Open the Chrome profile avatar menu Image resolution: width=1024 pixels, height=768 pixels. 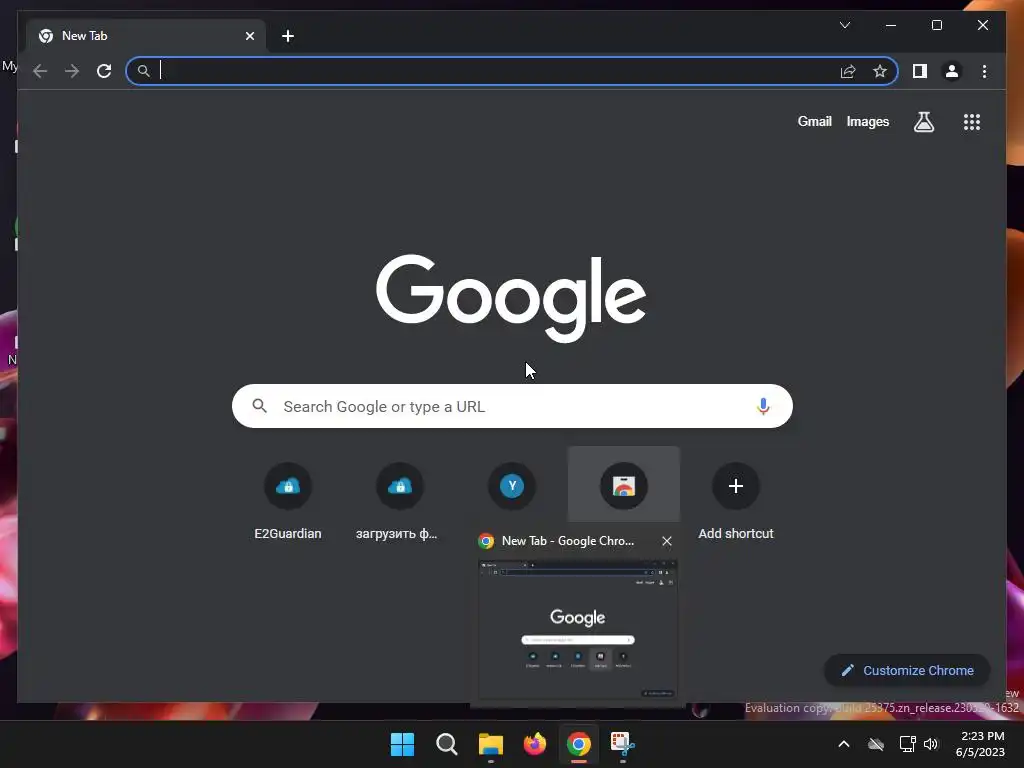tap(952, 71)
